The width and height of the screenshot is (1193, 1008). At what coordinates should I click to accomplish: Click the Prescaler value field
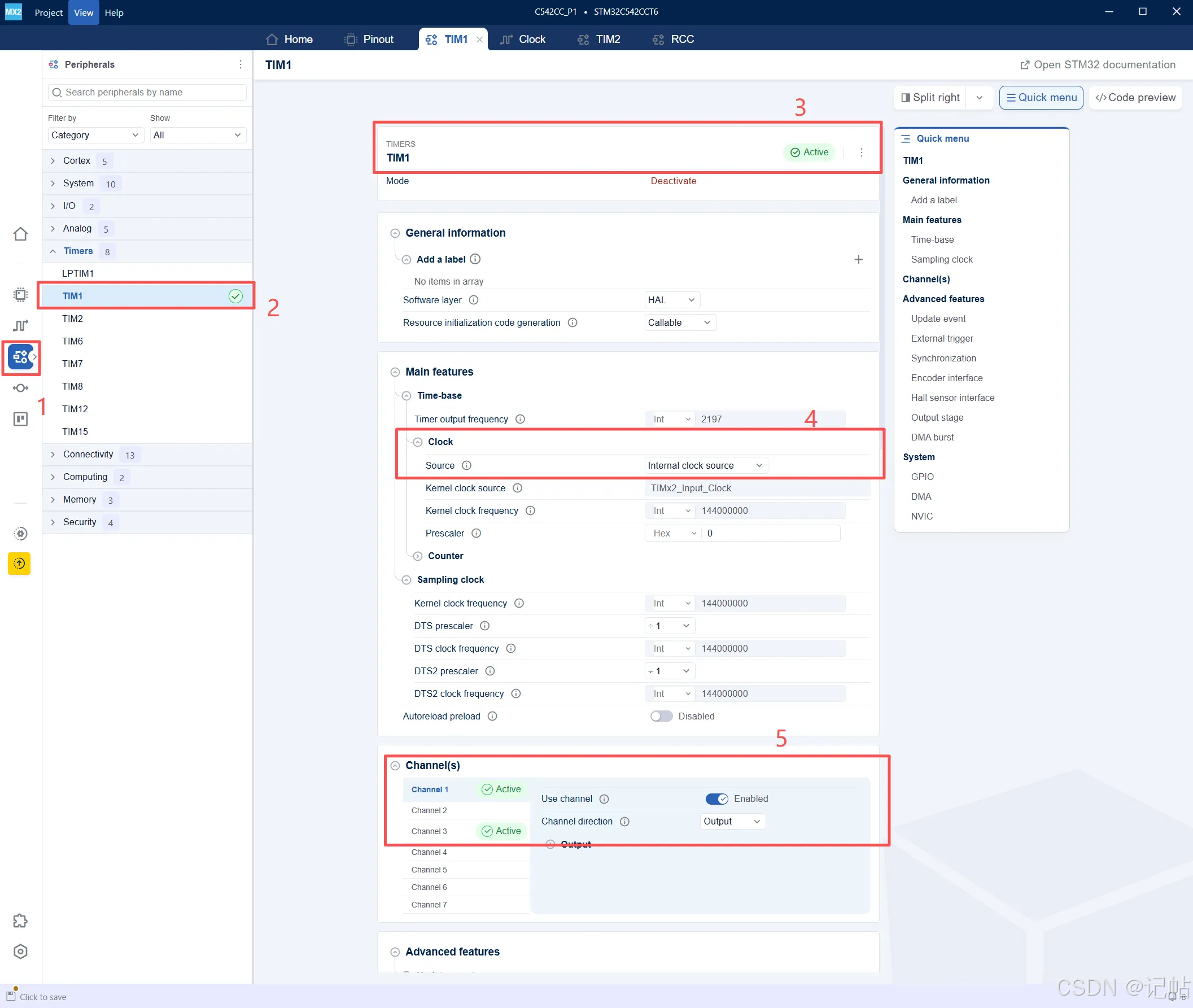point(771,533)
